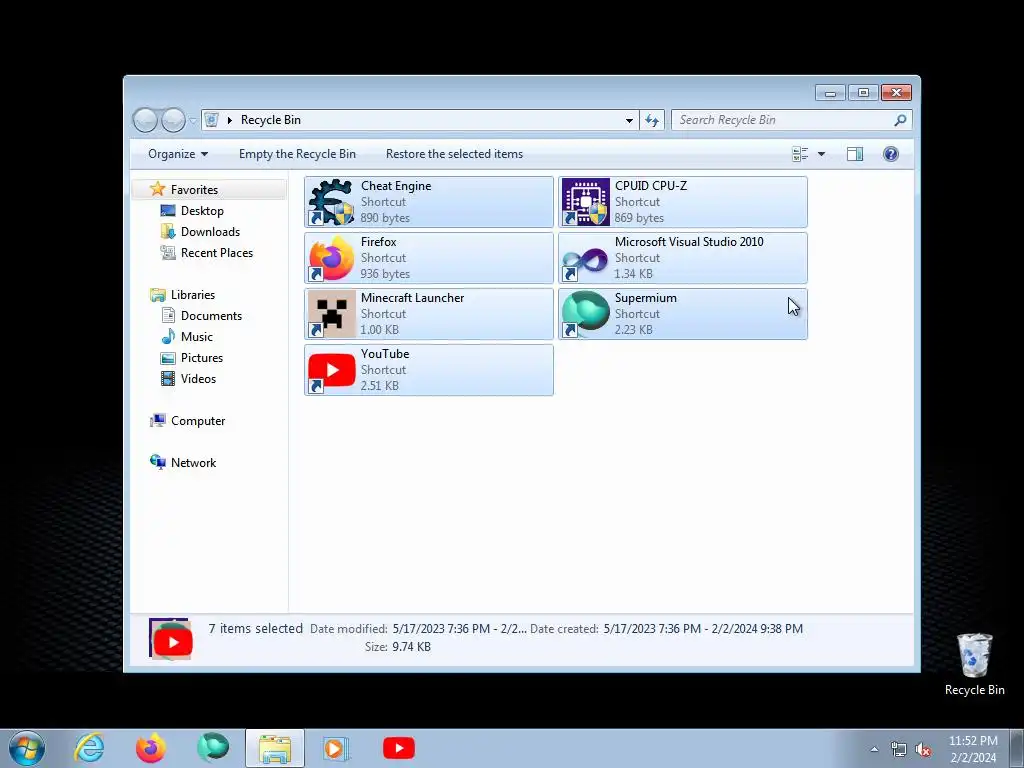Select Computer in the navigation pane
1024x768 pixels.
pyautogui.click(x=197, y=421)
